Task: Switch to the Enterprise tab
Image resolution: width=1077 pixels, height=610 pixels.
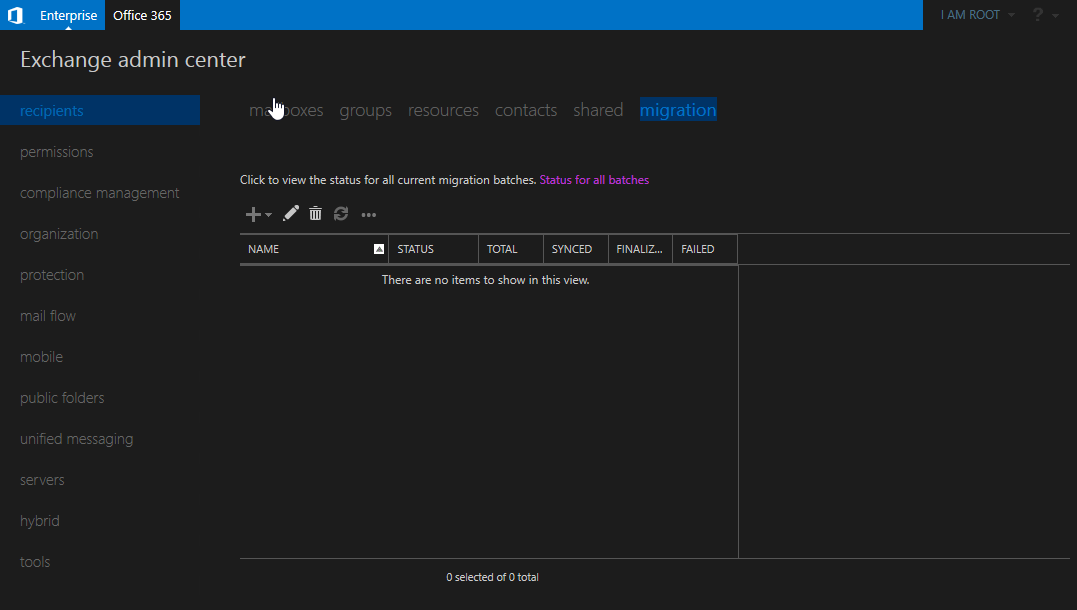Action: 69,15
